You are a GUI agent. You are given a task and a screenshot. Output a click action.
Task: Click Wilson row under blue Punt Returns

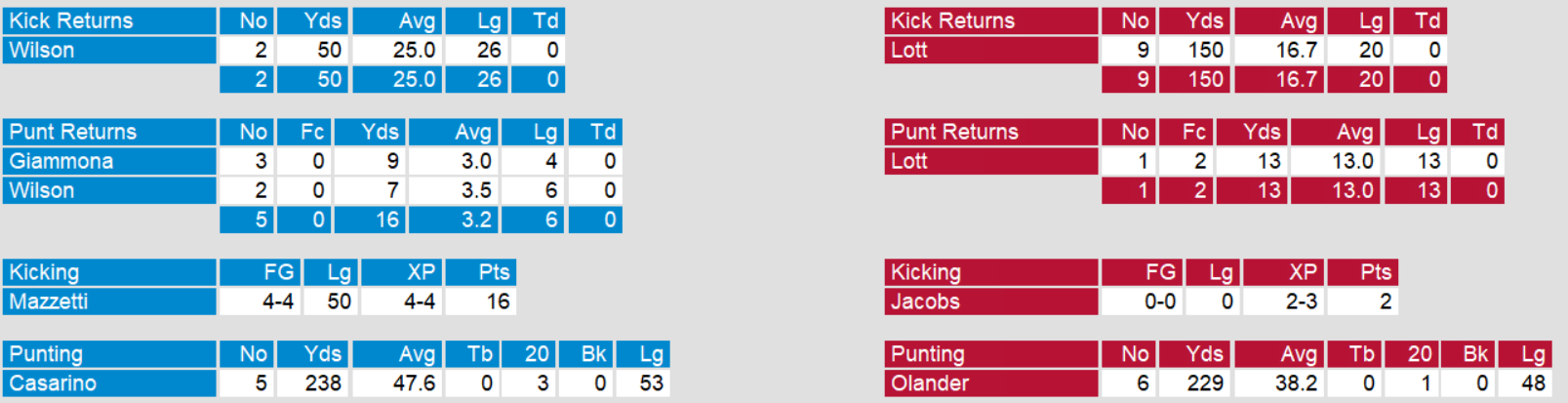point(109,191)
